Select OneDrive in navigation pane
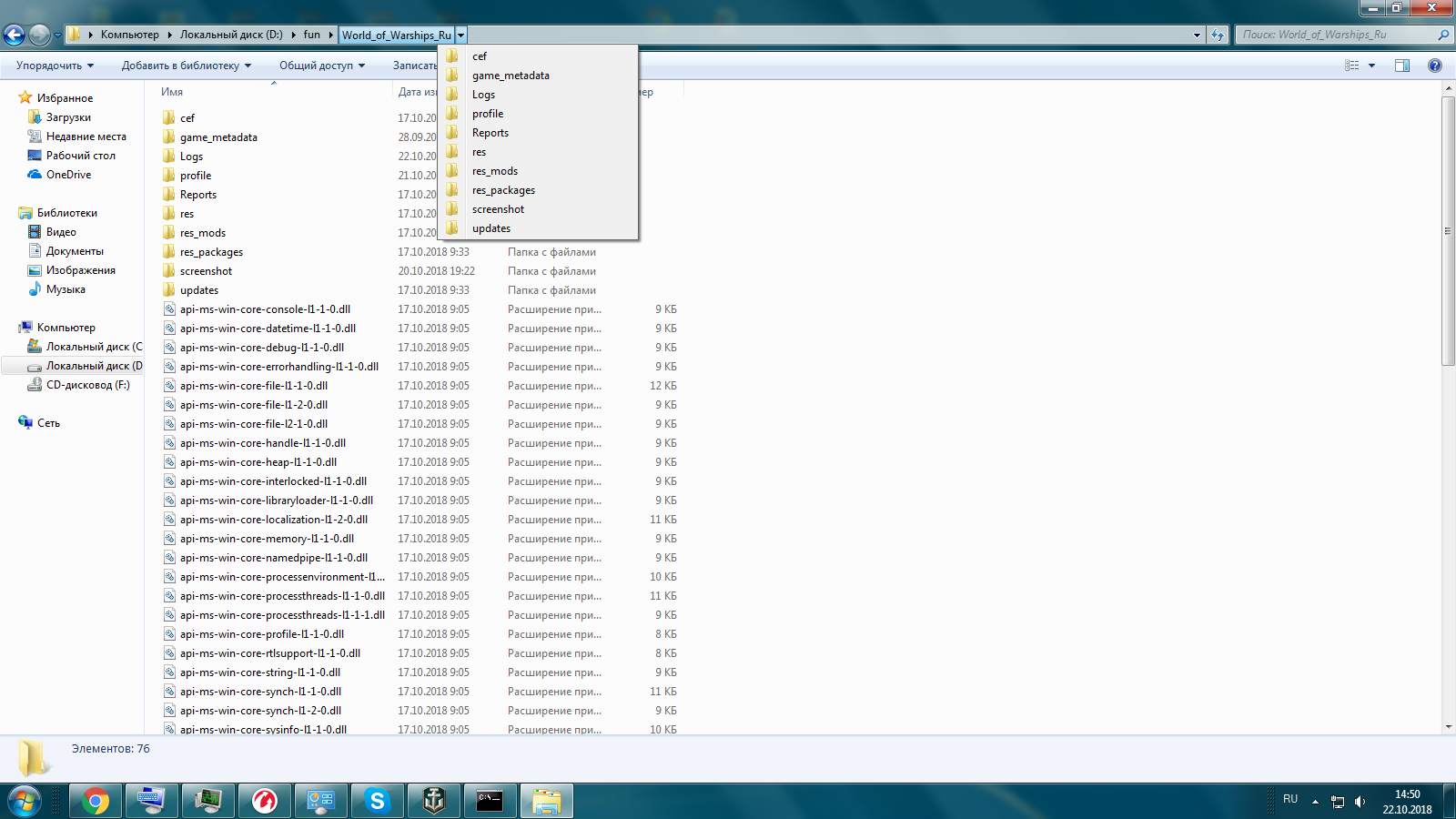Image resolution: width=1456 pixels, height=819 pixels. click(69, 175)
